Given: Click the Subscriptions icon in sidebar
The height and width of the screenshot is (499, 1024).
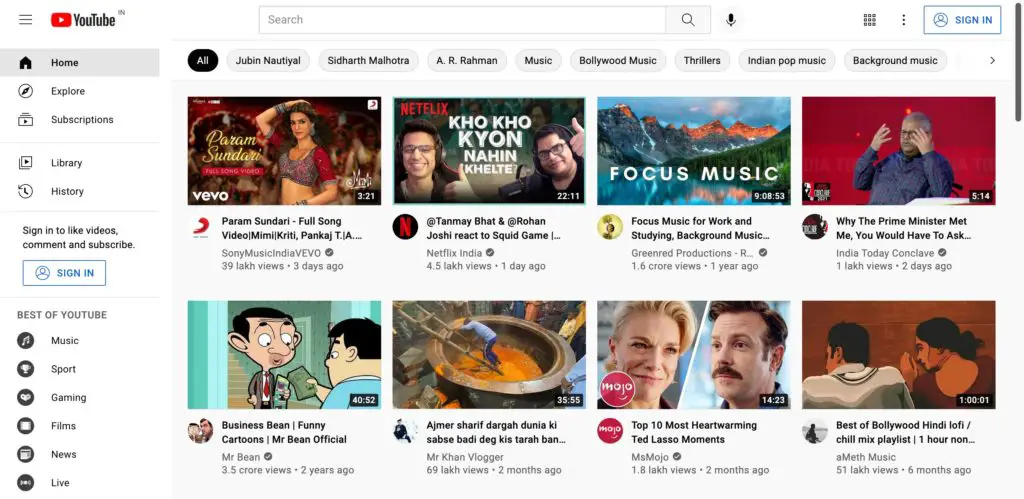Looking at the screenshot, I should [25, 120].
